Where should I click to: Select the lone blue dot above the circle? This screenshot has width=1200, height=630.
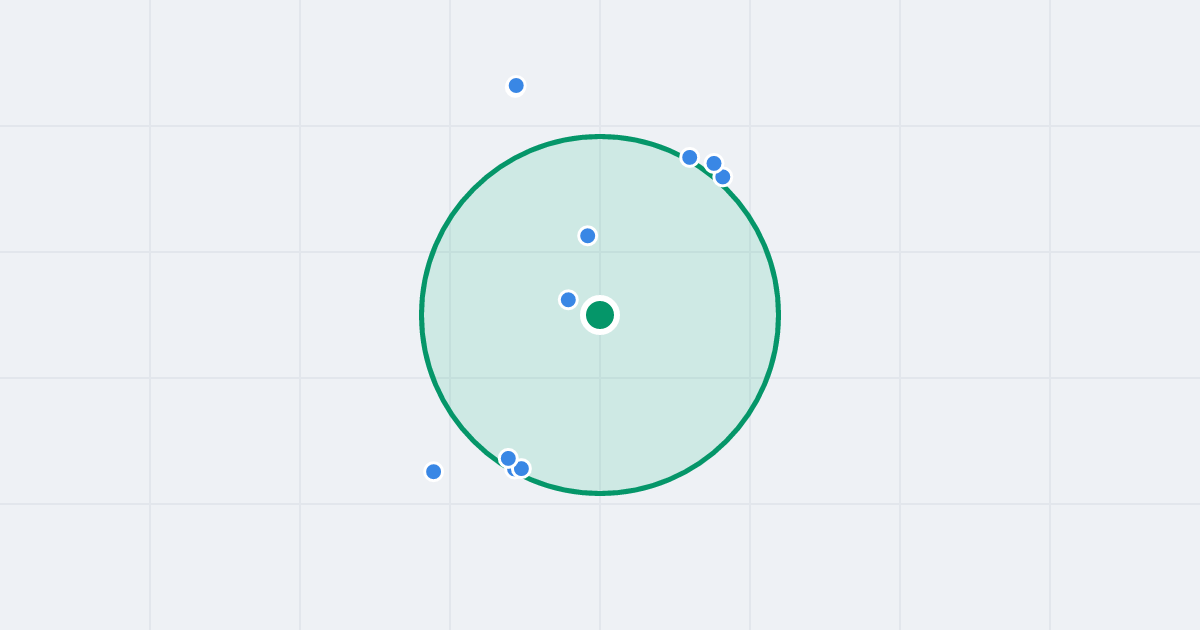click(x=516, y=85)
